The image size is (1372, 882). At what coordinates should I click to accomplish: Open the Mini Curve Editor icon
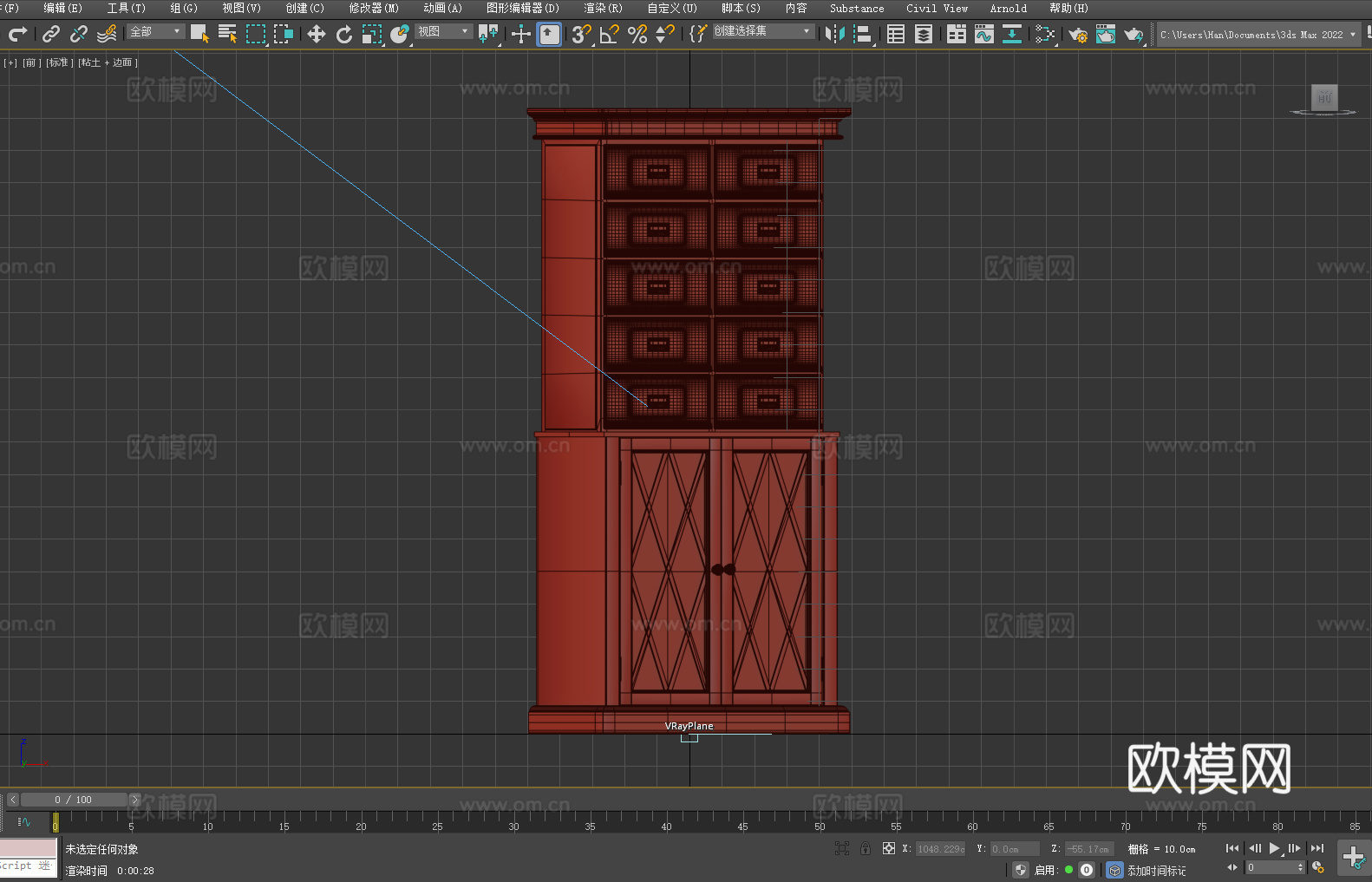click(24, 821)
